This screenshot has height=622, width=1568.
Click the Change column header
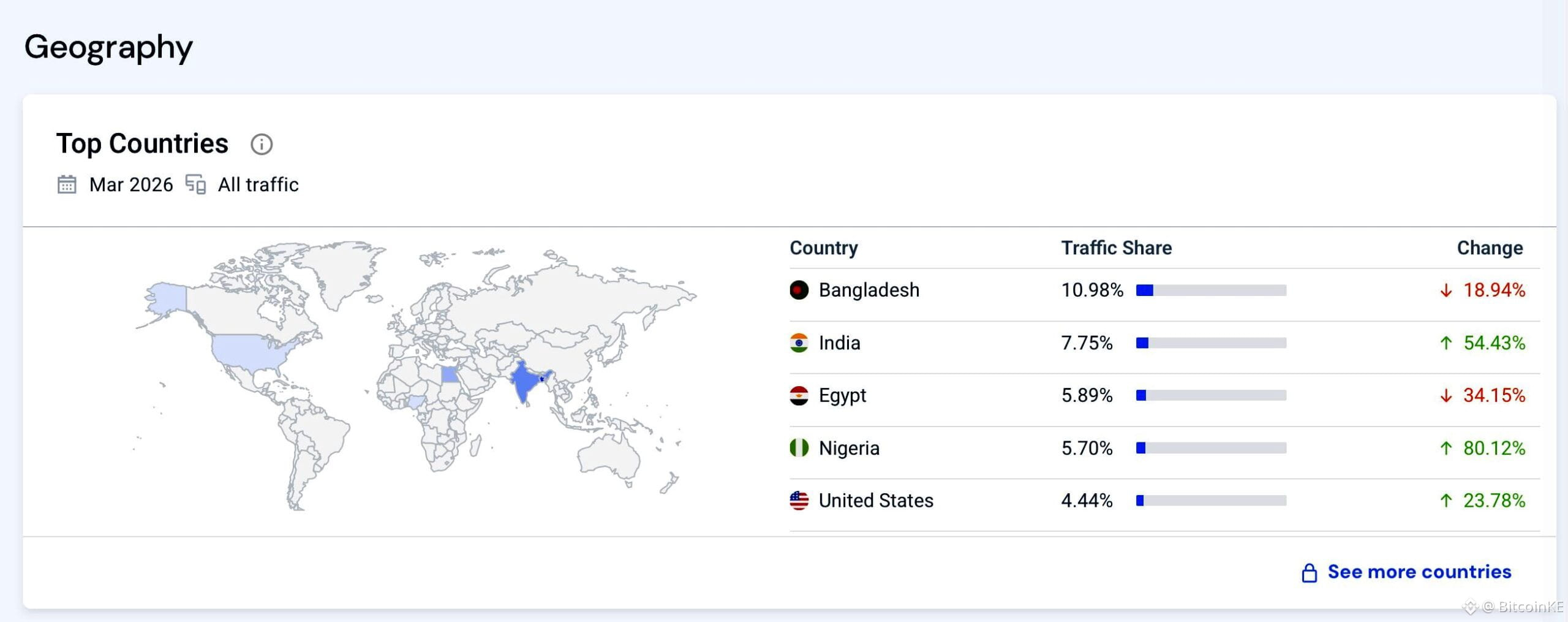pos(1490,248)
